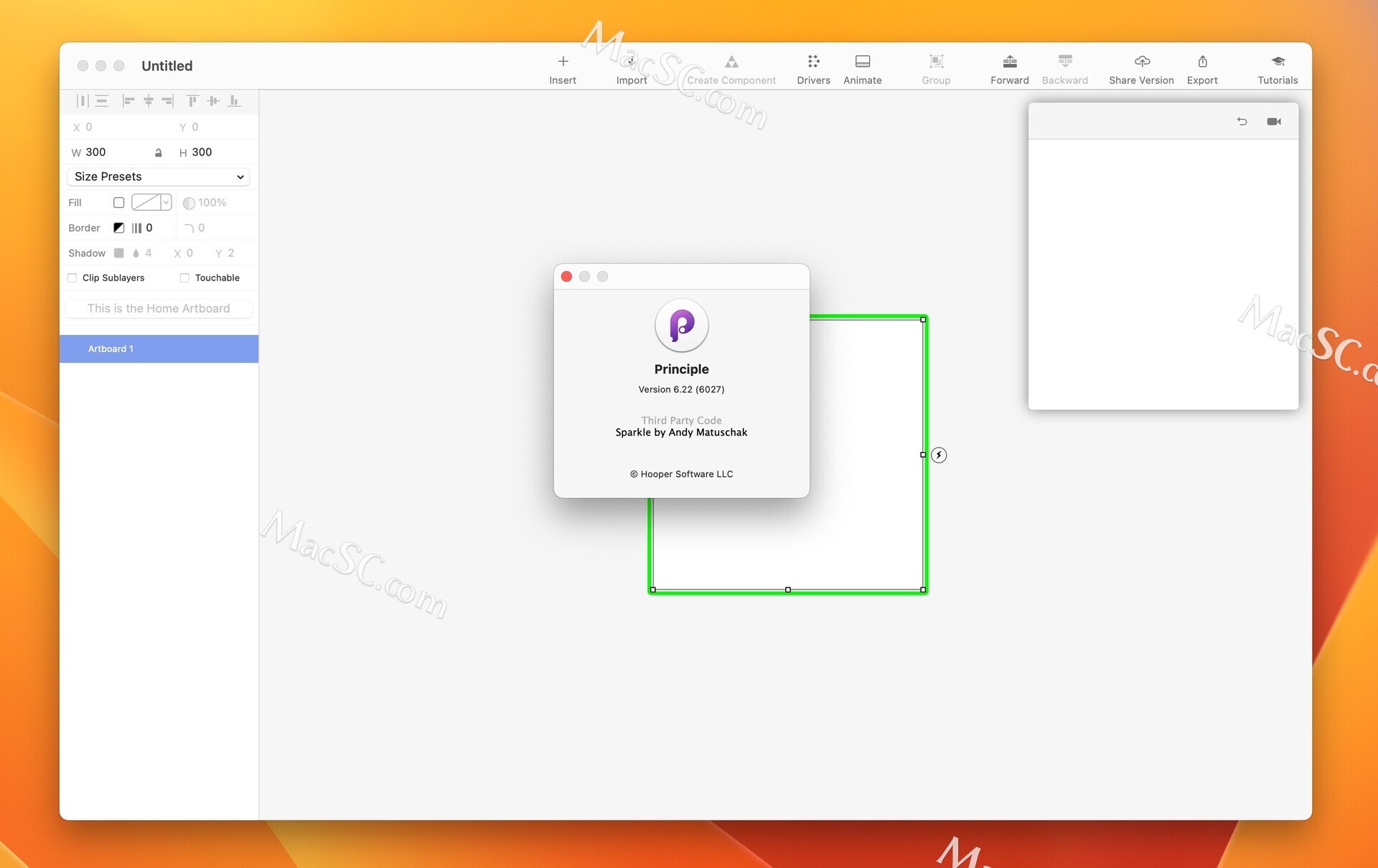Click the Create Component icon
The image size is (1378, 868).
point(731,61)
